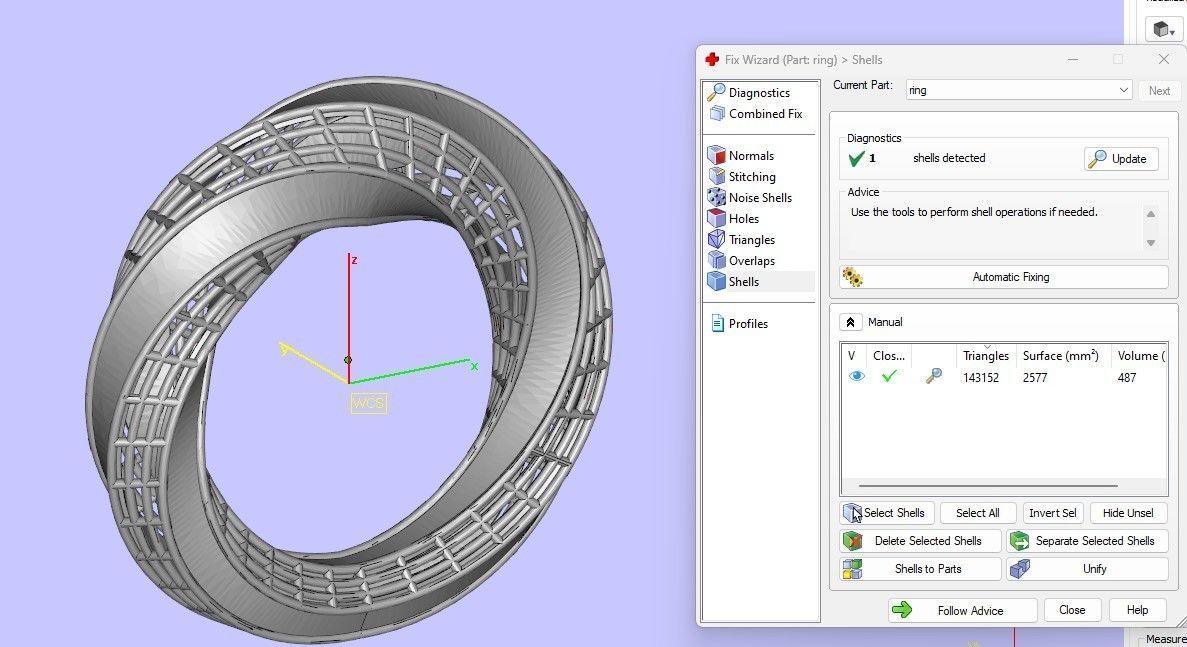Separate Selected Shells

coord(1087,541)
